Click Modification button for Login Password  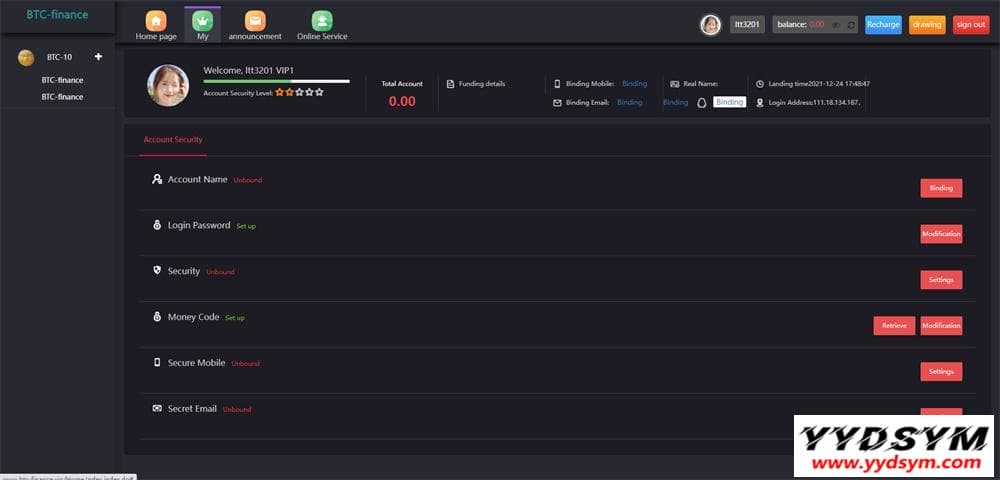tap(941, 234)
